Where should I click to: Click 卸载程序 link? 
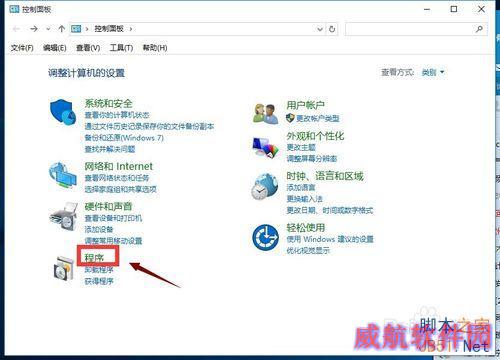[x=99, y=270]
